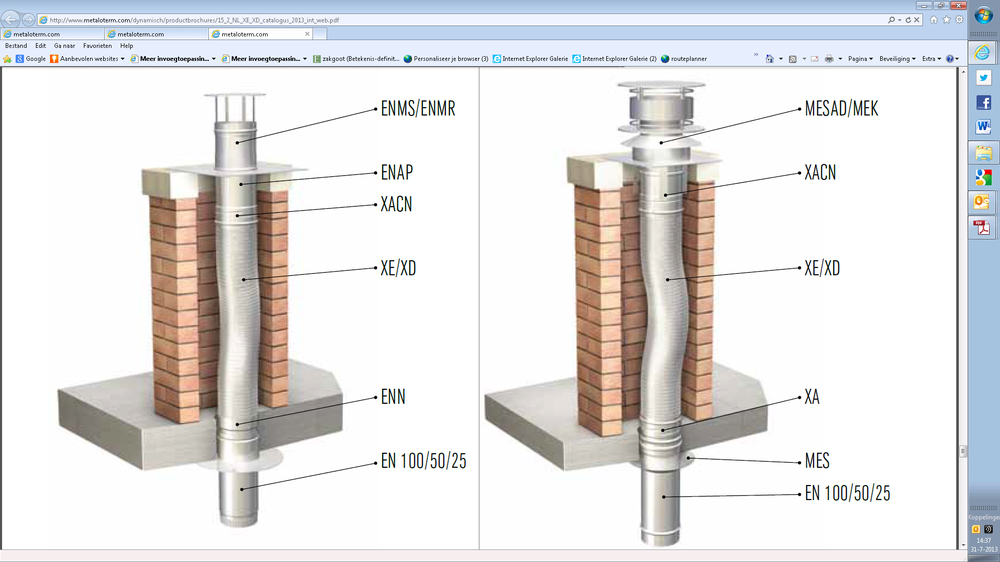Open the Favorieten menu

(x=97, y=46)
